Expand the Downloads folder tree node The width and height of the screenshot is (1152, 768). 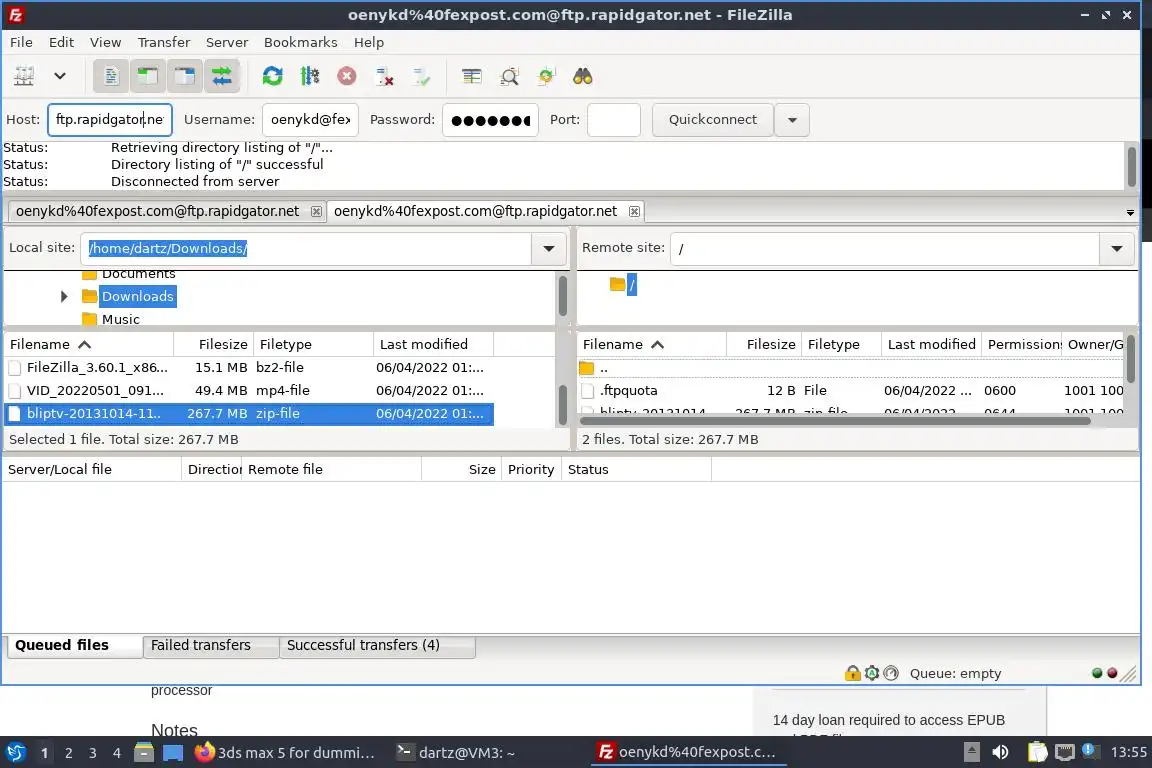click(64, 296)
